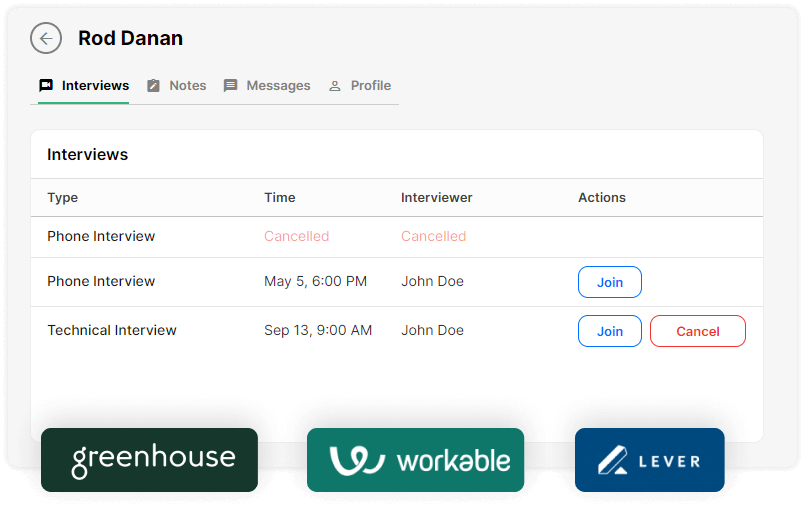Screen dimensions: 805x516
Task: Select the Cancelled time cell
Action: (297, 236)
